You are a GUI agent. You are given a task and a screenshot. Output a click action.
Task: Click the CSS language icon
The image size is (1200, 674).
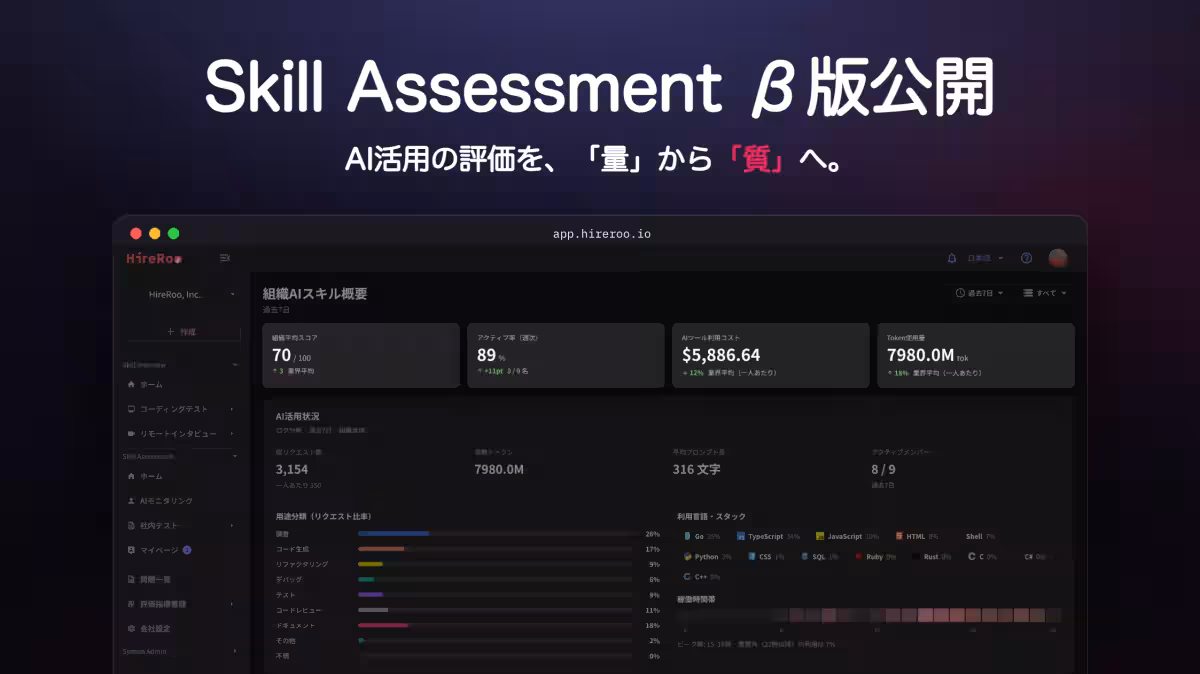pyautogui.click(x=752, y=556)
